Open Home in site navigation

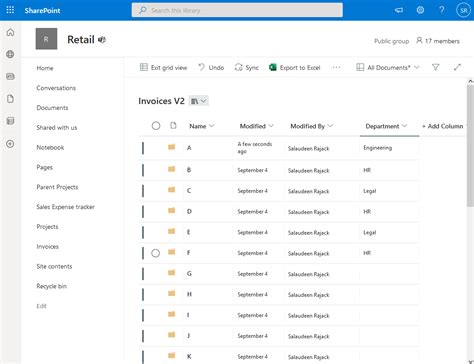click(x=45, y=68)
